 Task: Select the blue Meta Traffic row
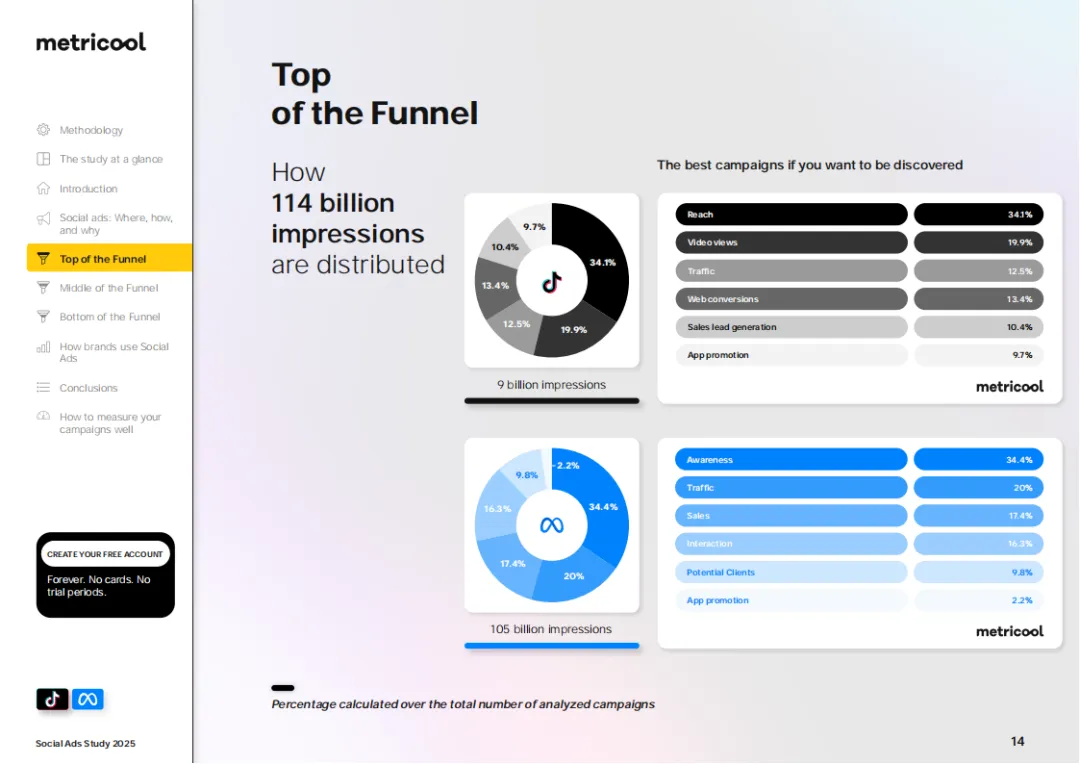pos(791,488)
